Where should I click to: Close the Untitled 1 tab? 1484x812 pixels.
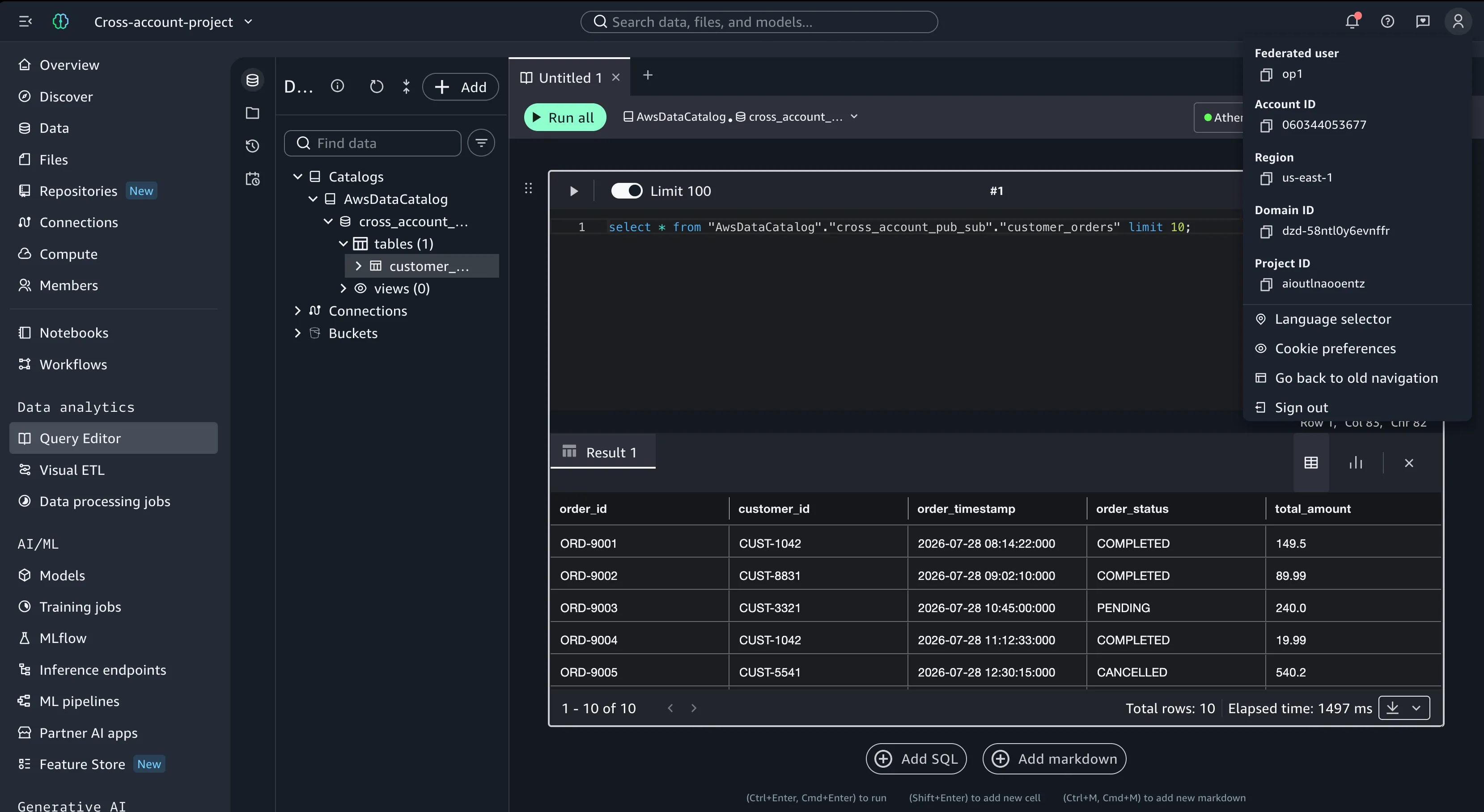click(616, 77)
